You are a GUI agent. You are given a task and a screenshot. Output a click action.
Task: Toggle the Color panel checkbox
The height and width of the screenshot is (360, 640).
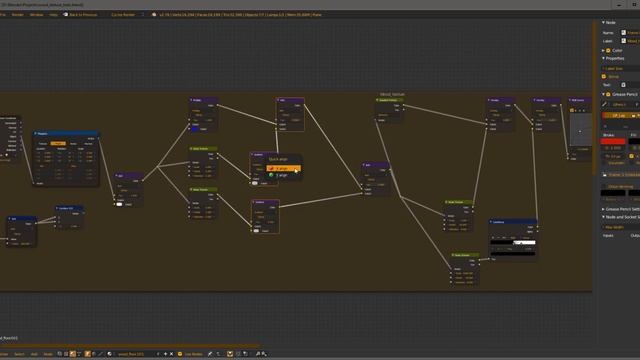608,50
